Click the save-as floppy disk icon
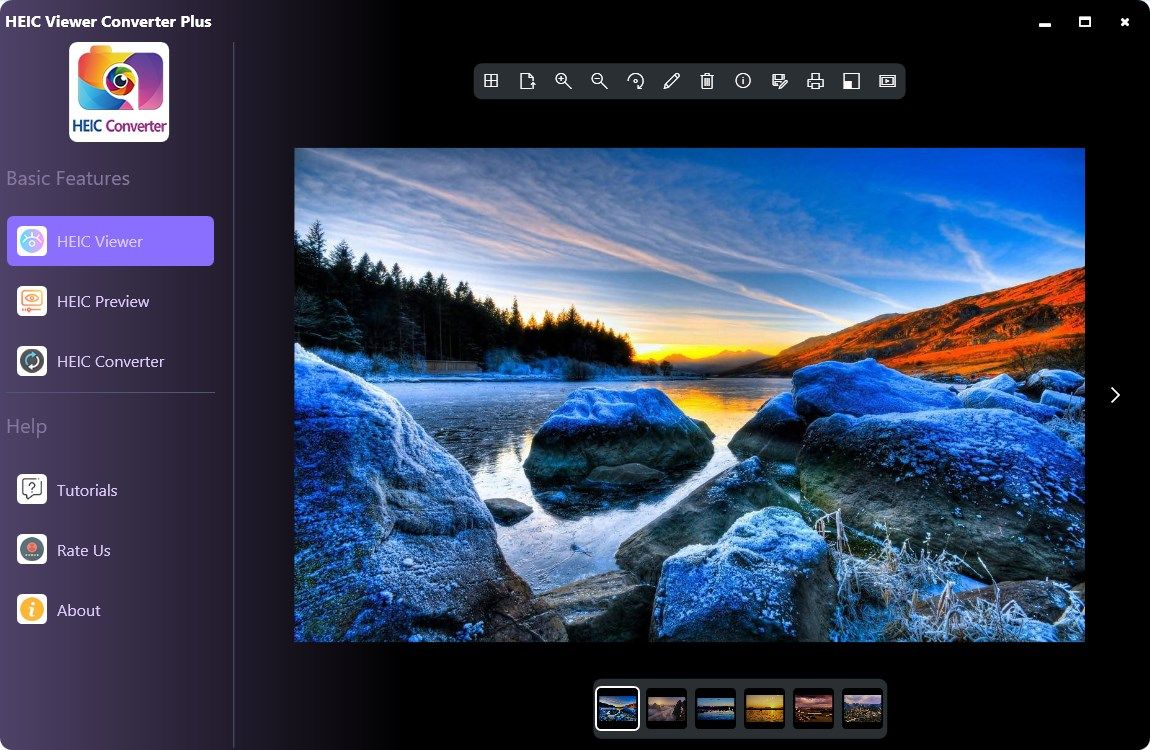 coord(780,81)
